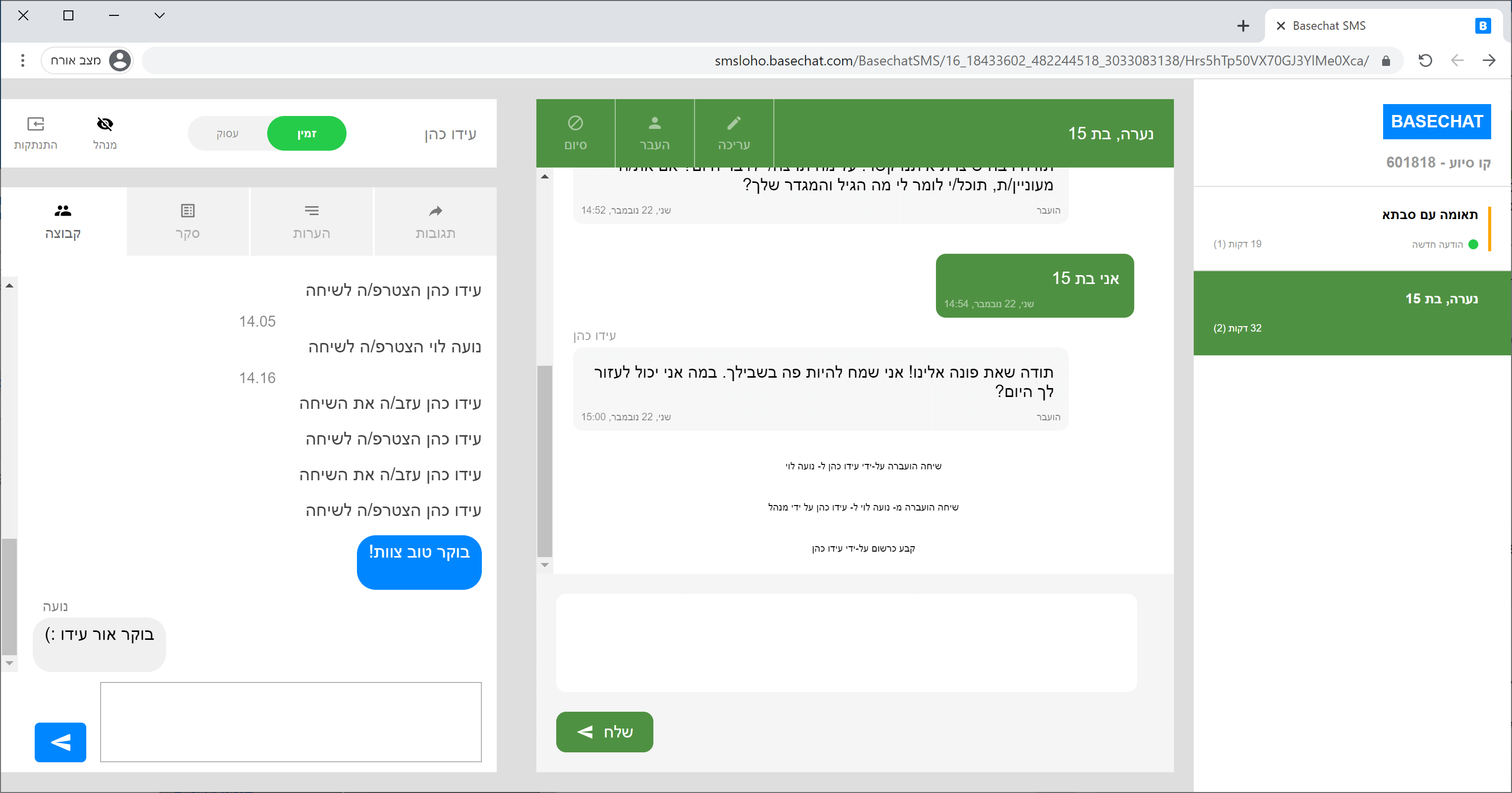Viewport: 1512px width, 793px height.
Task: Click the guest profile avatar icon
Action: tap(120, 60)
